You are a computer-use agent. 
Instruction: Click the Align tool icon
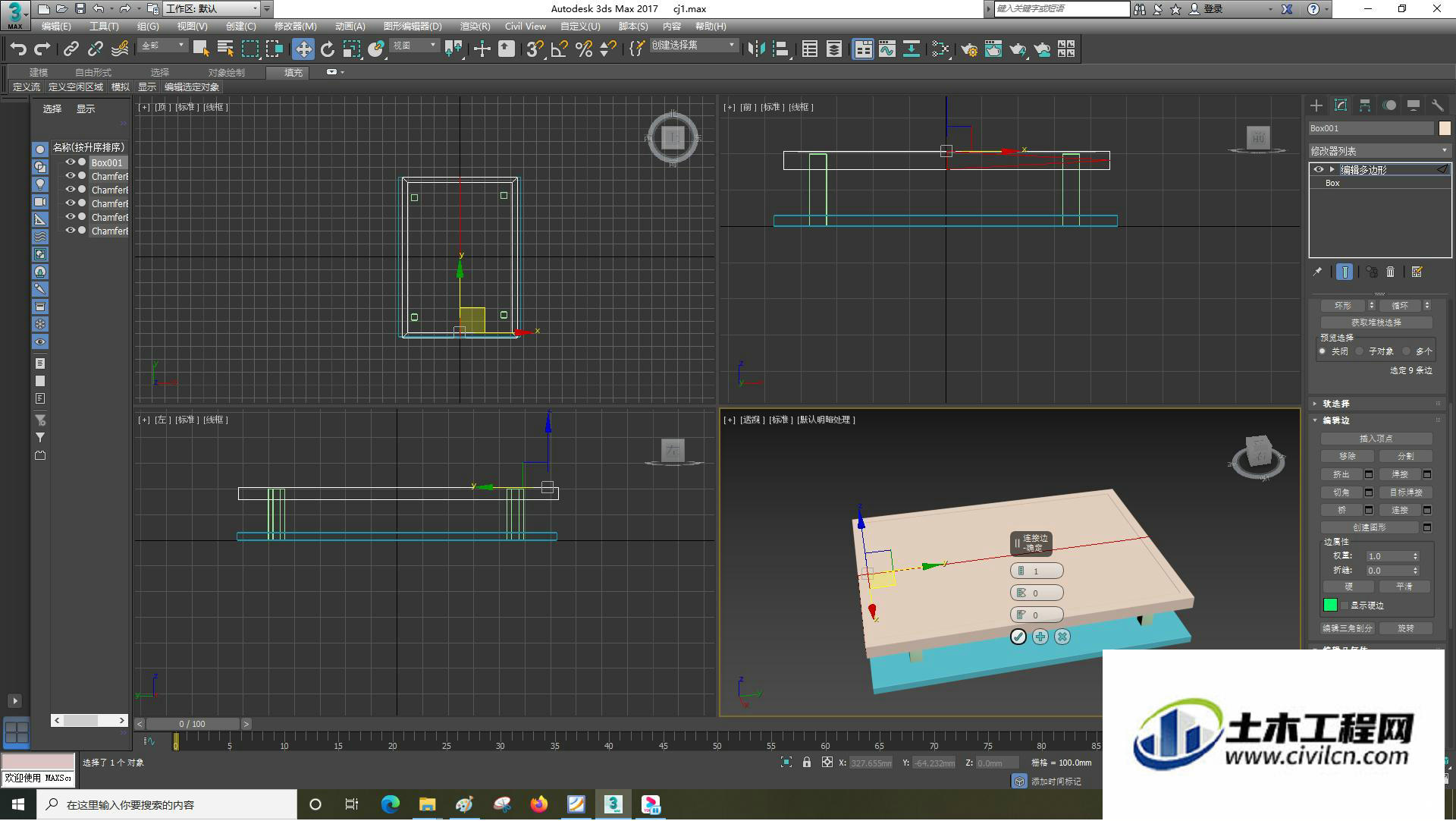click(780, 49)
